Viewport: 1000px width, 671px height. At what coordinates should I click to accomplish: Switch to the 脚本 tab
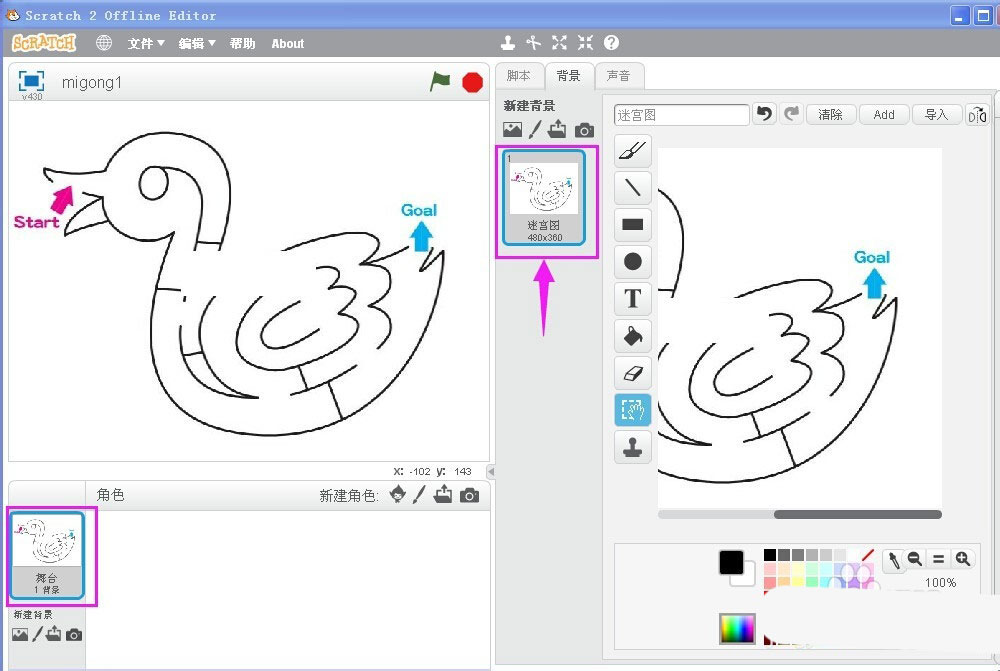click(x=519, y=76)
